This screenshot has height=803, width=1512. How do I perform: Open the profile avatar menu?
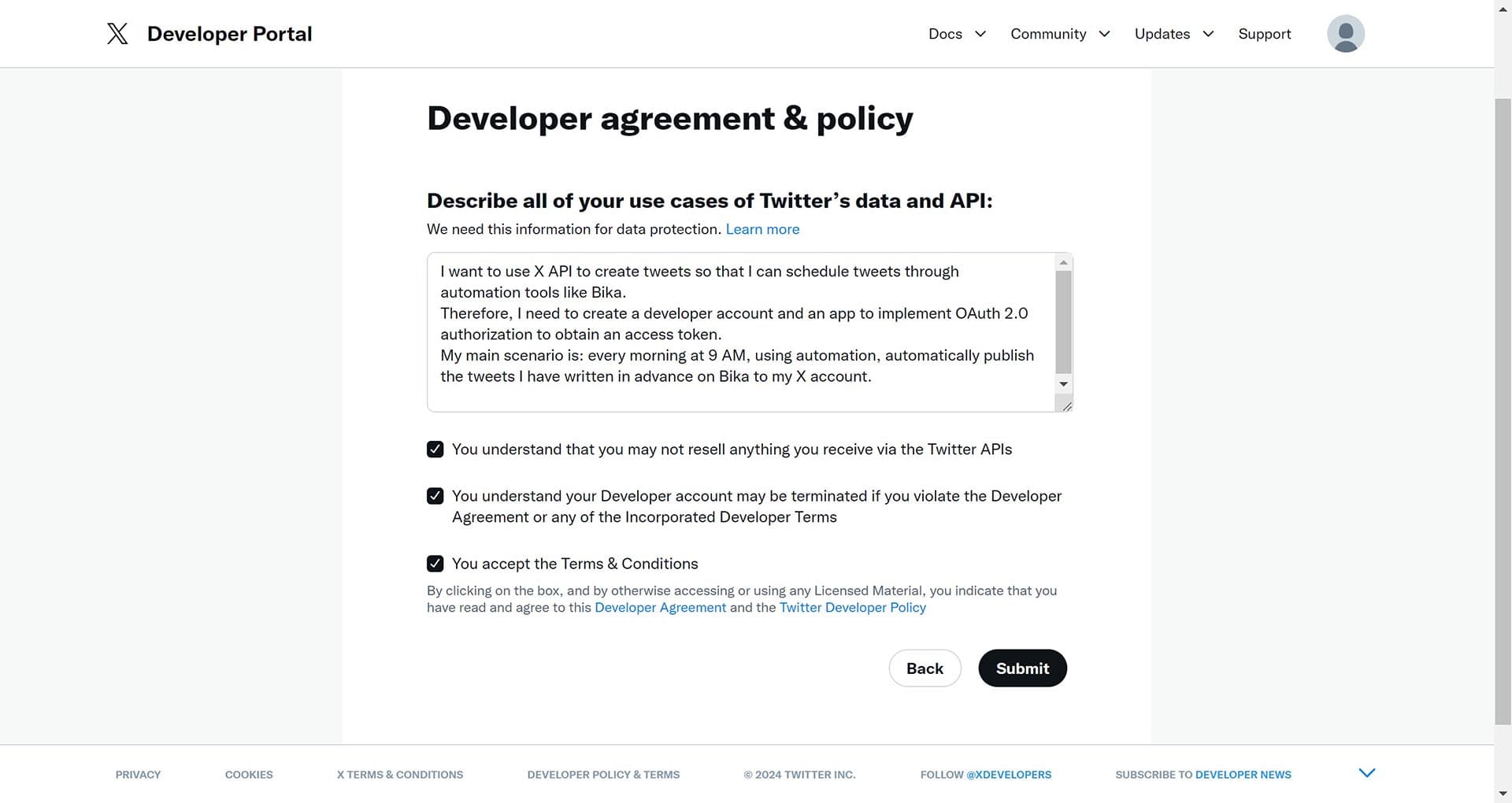tap(1345, 33)
